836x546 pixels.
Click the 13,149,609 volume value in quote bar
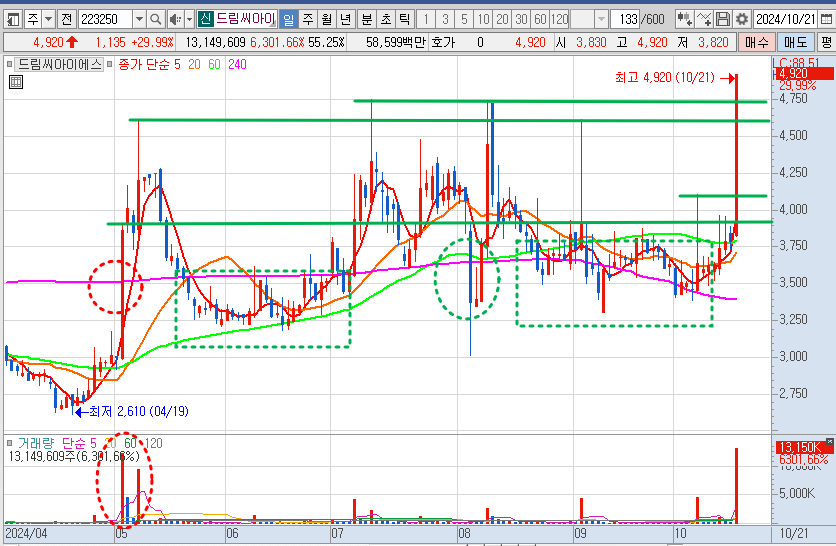pyautogui.click(x=215, y=42)
